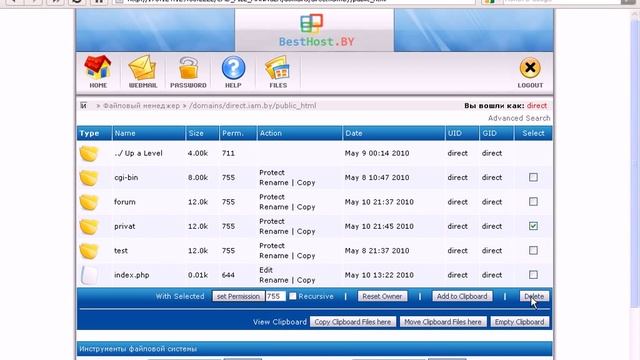Viewport: 640px width, 360px height.
Task: Click Copy Clipboard Files here button
Action: coord(353,322)
